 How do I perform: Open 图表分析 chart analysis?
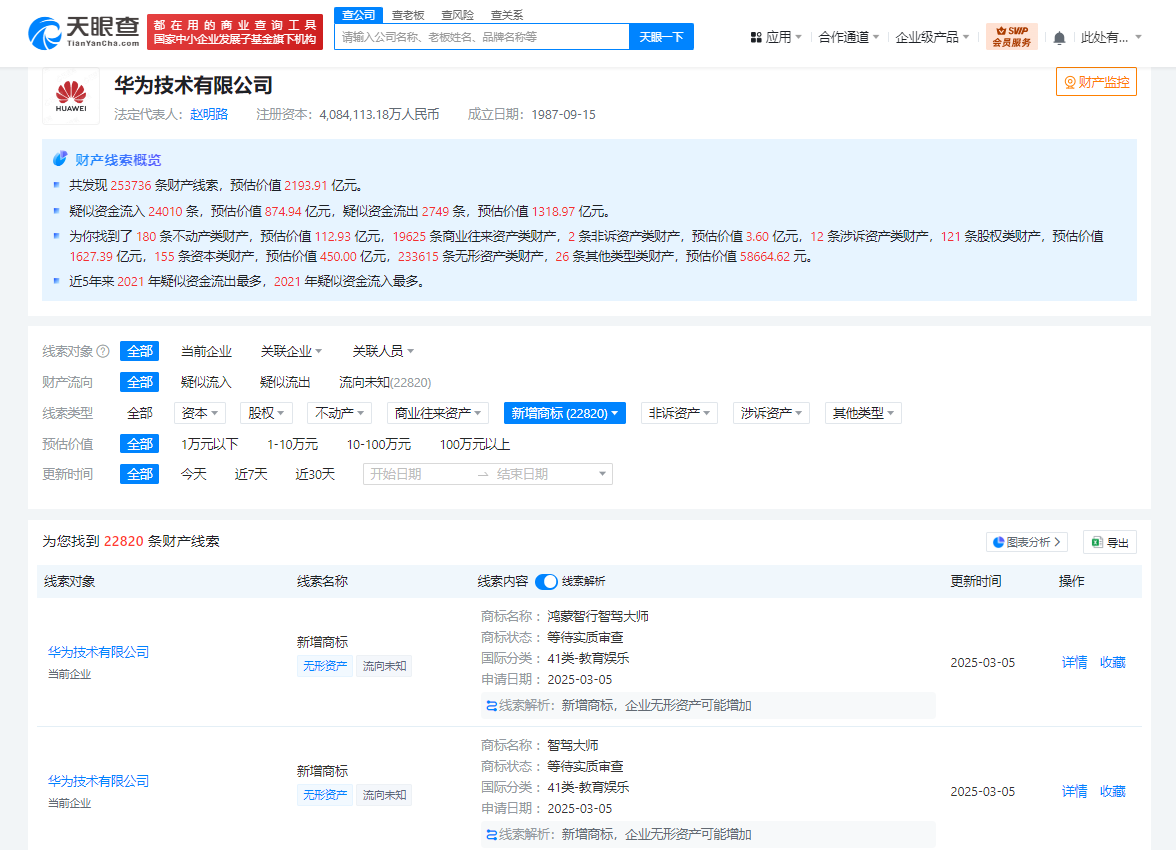[1026, 542]
